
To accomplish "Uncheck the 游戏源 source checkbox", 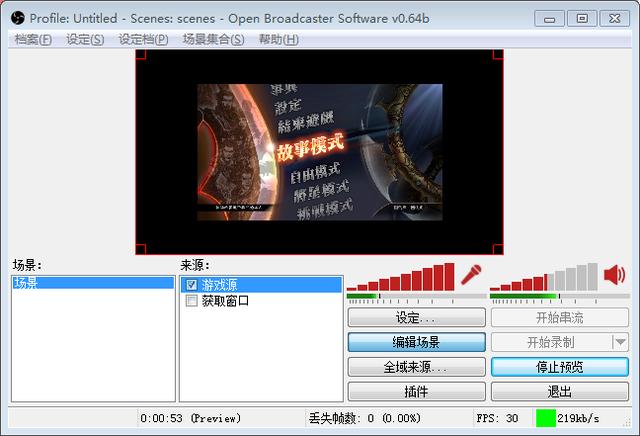I will click(192, 285).
